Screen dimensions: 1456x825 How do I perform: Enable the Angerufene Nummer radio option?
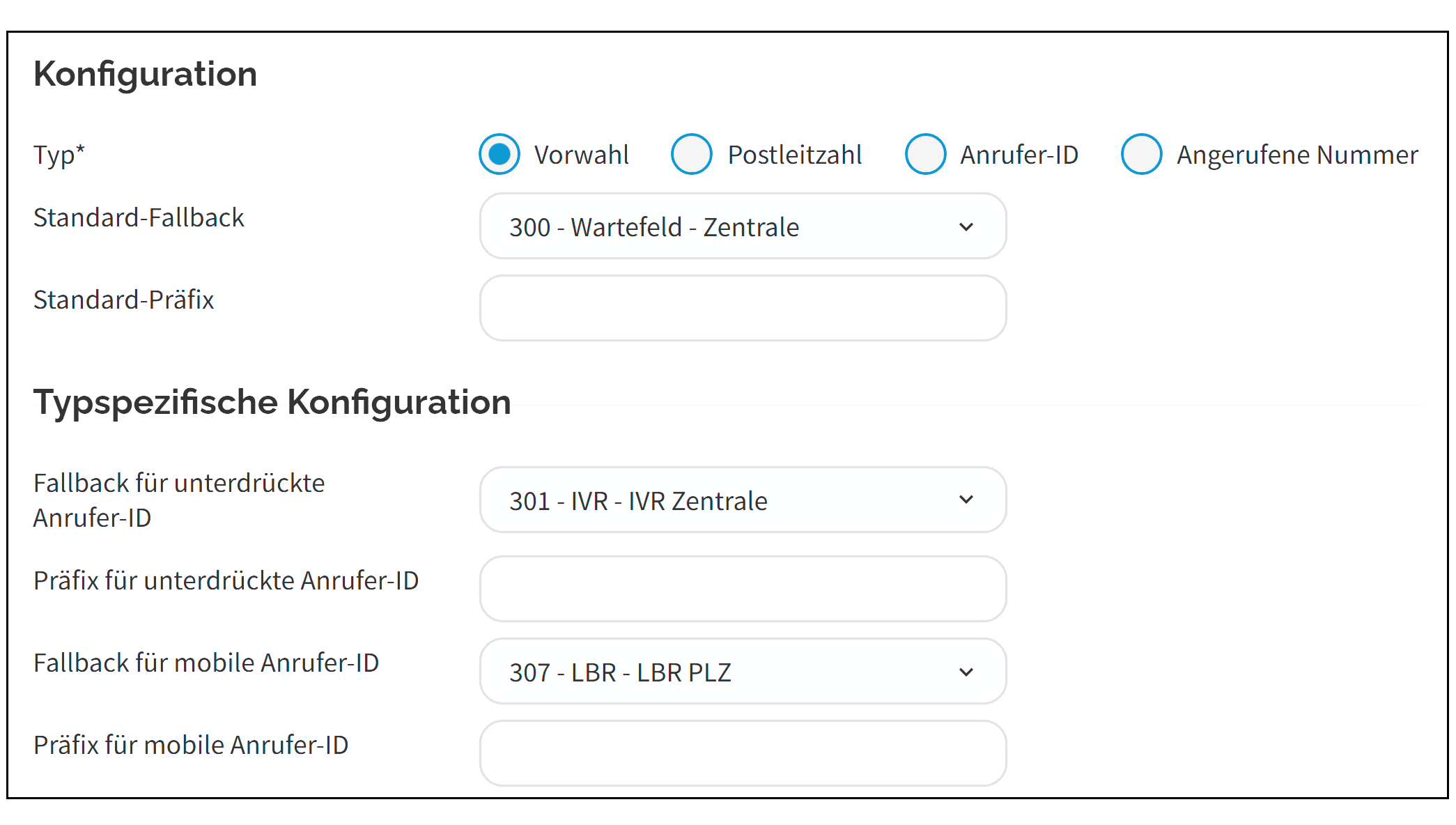[1141, 154]
